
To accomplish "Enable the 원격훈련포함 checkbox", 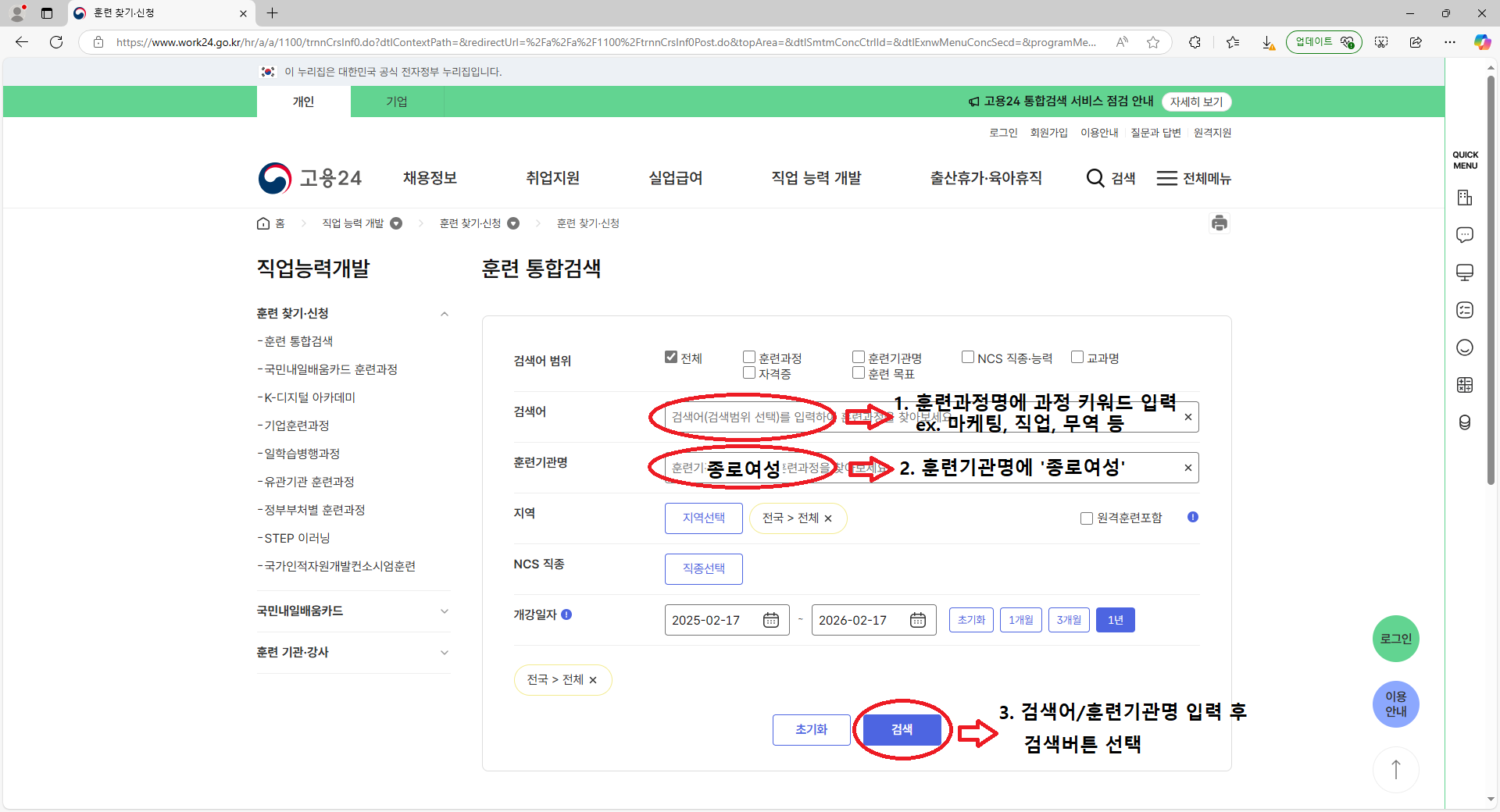I will [1086, 518].
